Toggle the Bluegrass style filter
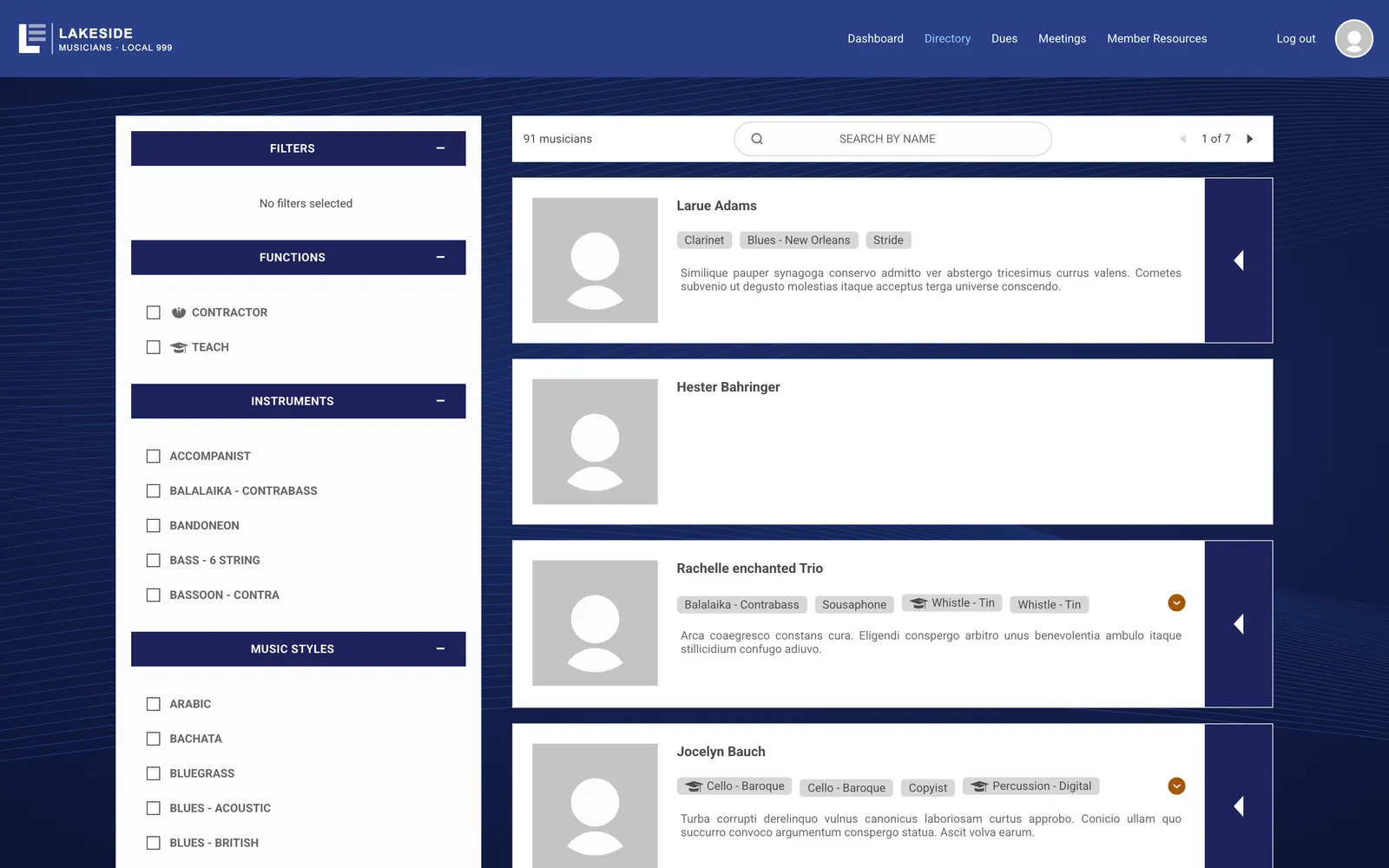1389x868 pixels. 154,773
